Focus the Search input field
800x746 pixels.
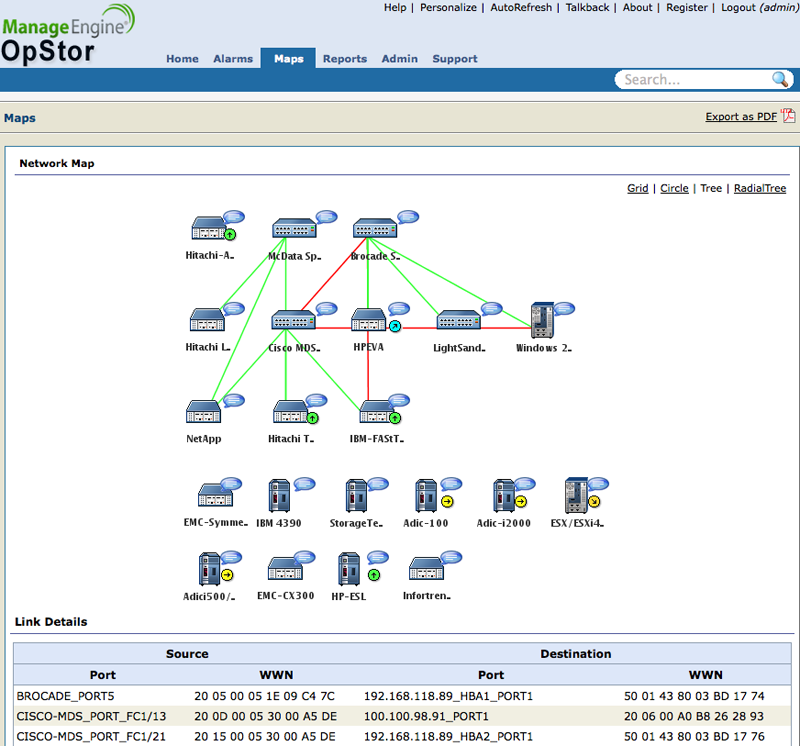click(x=694, y=80)
